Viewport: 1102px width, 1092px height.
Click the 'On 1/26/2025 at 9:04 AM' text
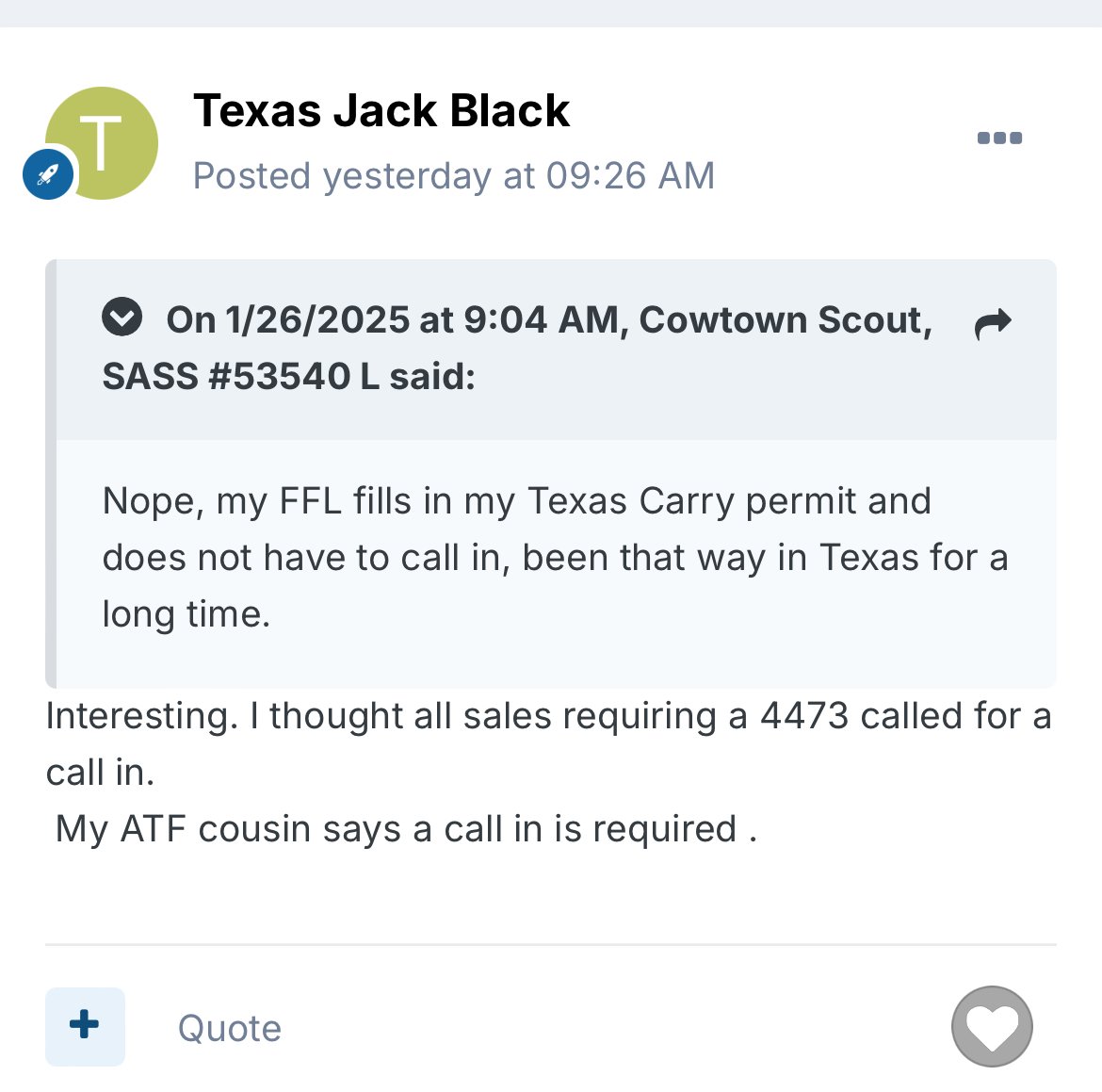(393, 320)
